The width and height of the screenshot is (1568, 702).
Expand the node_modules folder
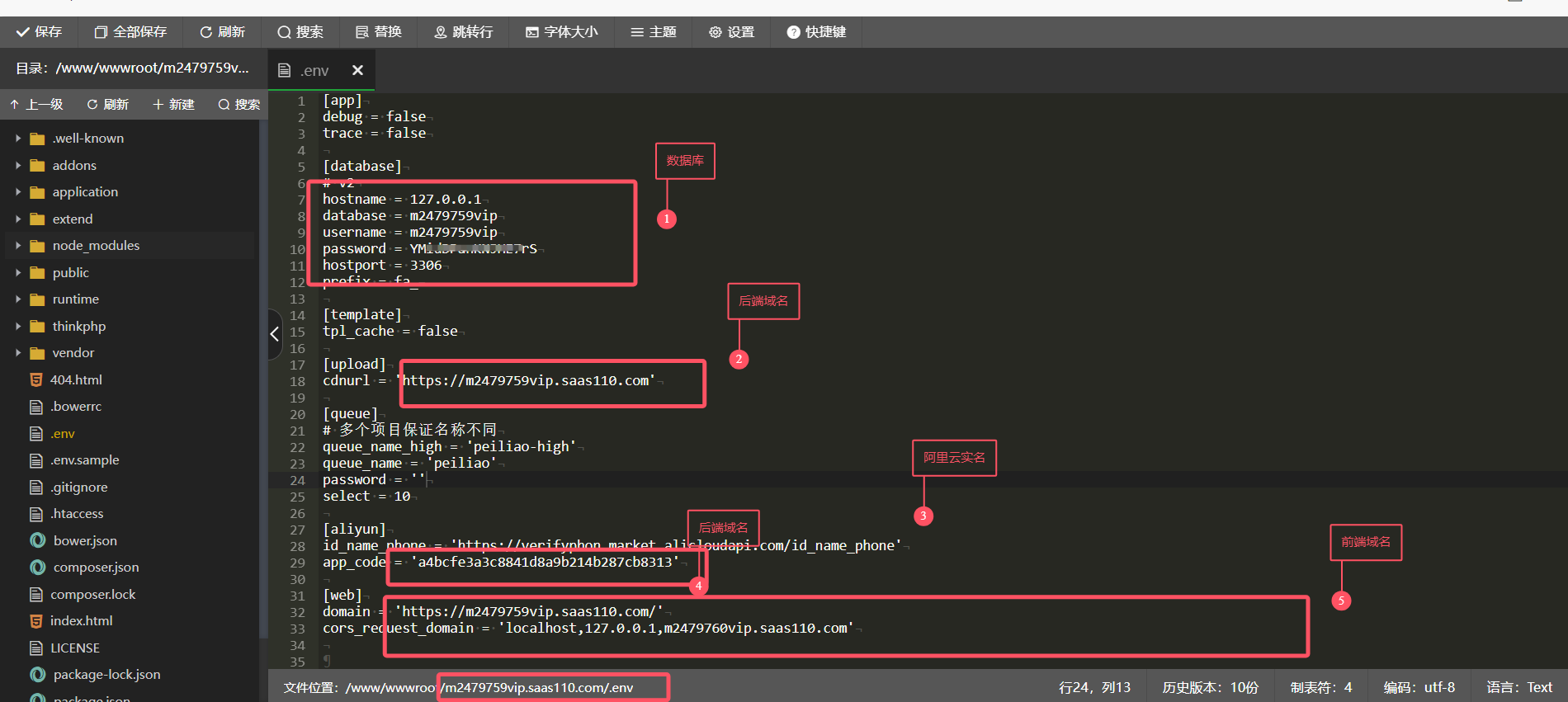pyautogui.click(x=18, y=246)
